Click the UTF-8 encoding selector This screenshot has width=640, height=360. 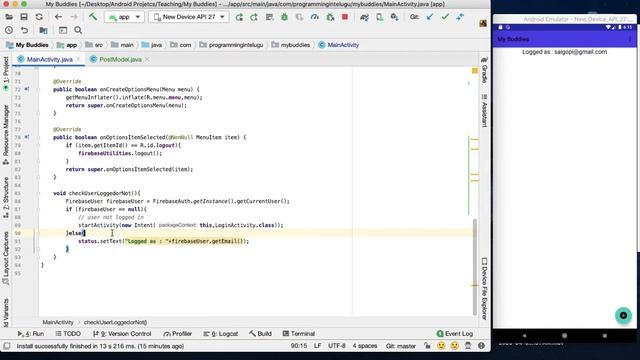(x=337, y=346)
